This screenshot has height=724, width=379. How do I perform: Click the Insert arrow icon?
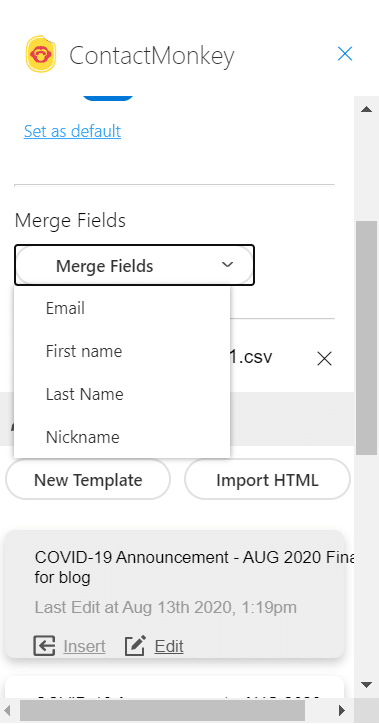pyautogui.click(x=44, y=646)
